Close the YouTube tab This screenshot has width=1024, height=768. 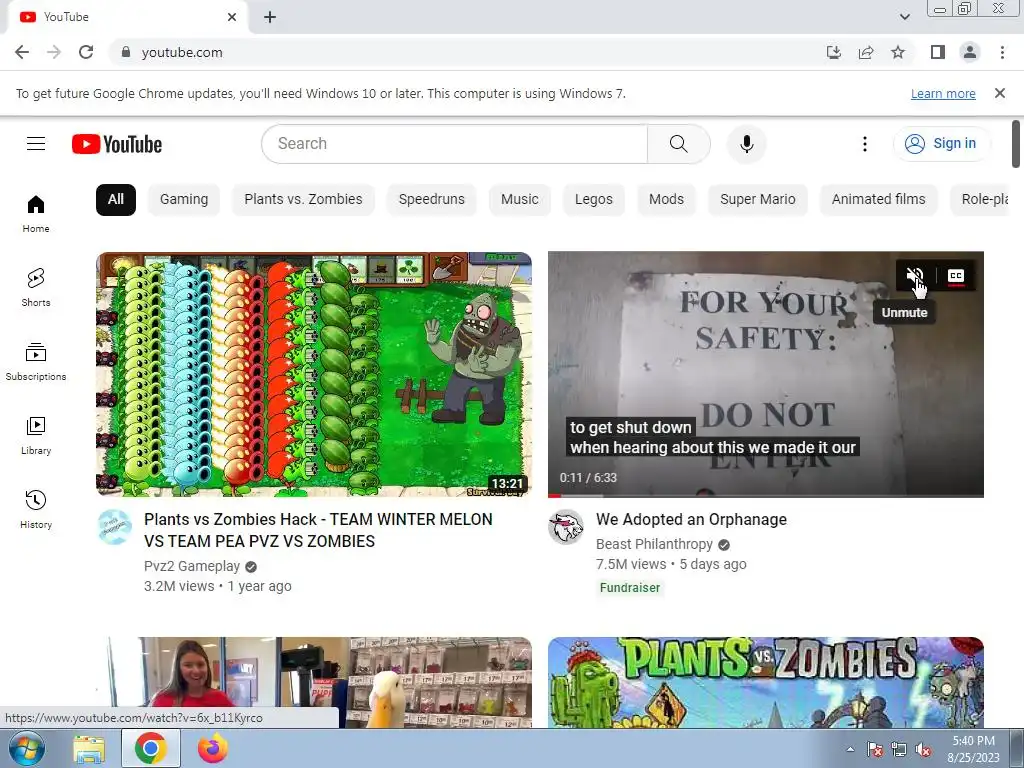[x=232, y=17]
